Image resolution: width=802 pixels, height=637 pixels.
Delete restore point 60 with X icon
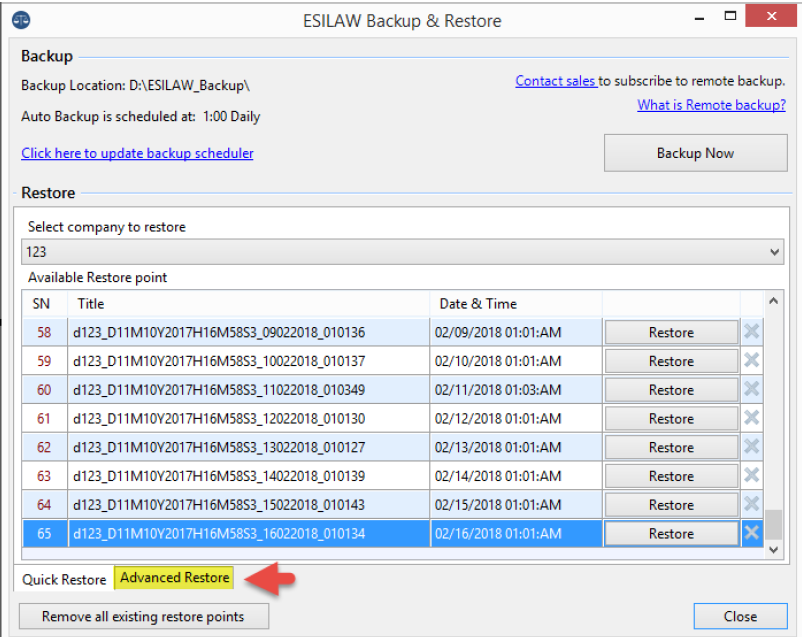point(751,389)
